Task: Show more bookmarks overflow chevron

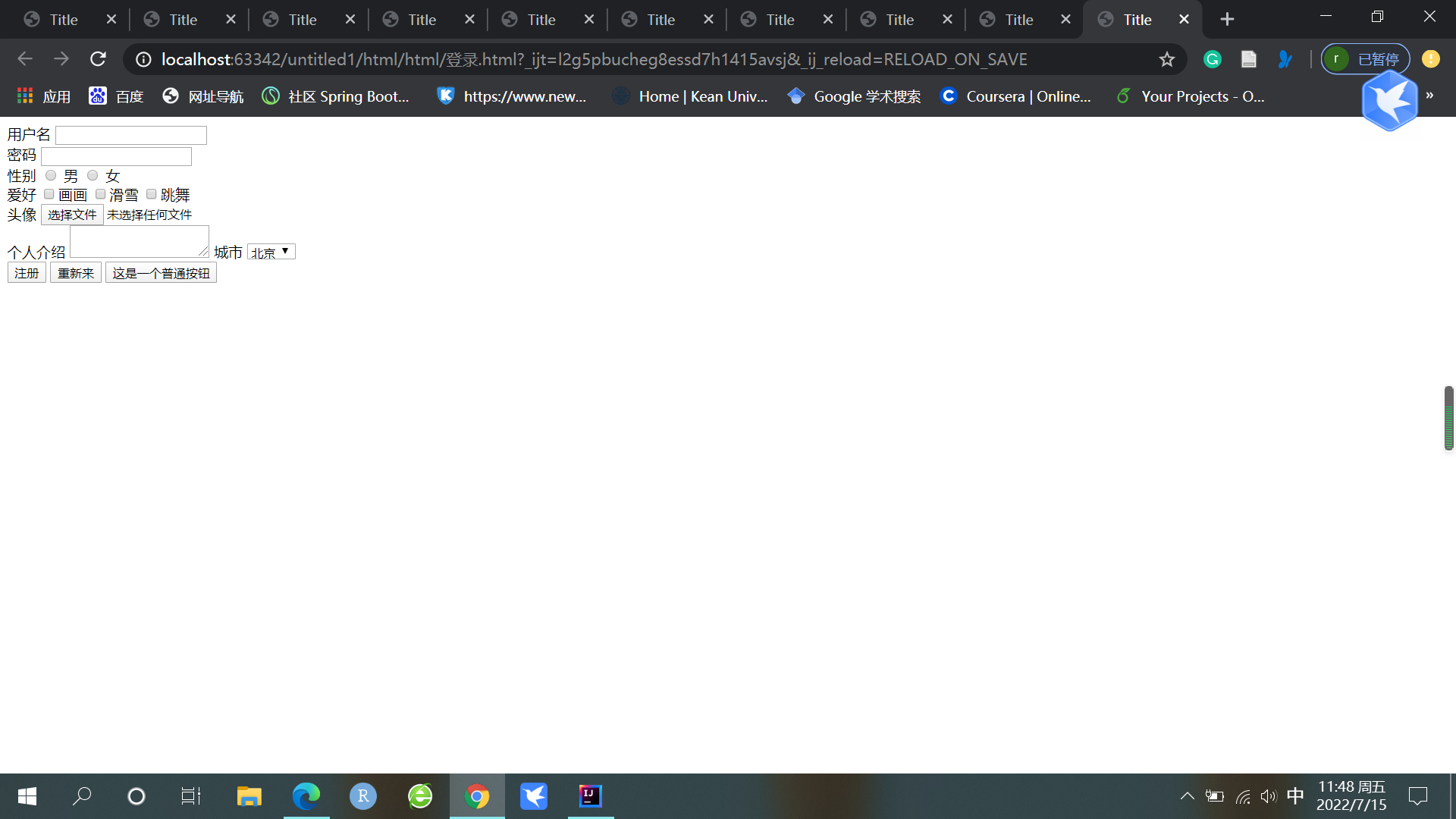Action: point(1429,96)
